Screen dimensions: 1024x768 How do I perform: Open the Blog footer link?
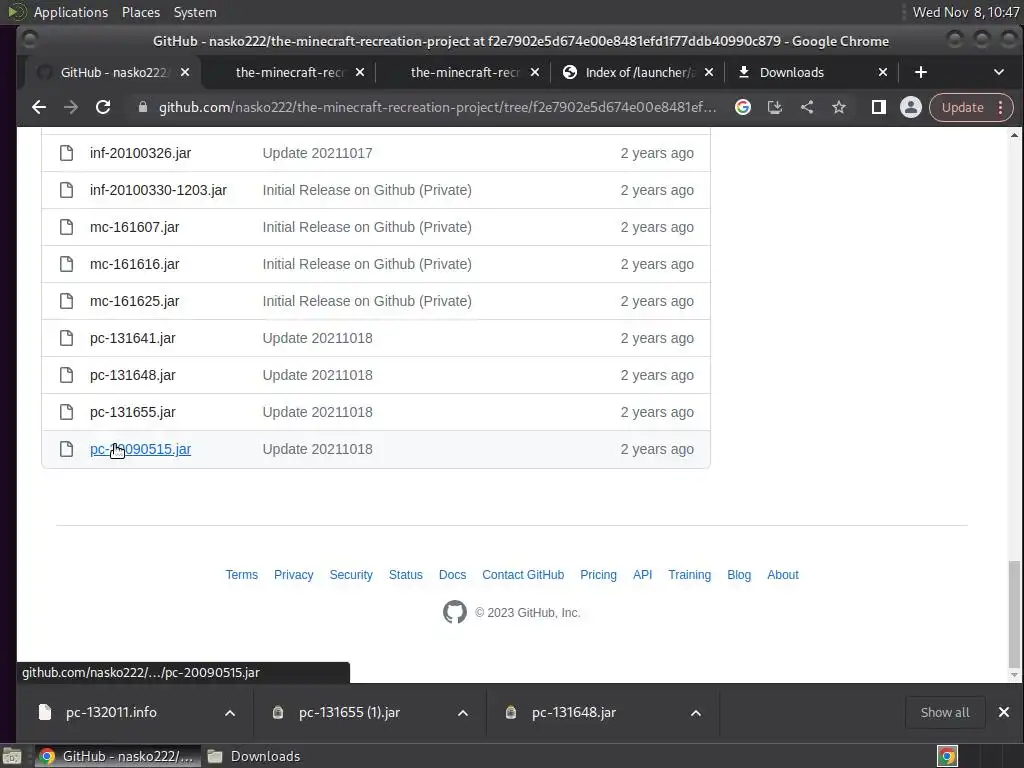pyautogui.click(x=739, y=575)
